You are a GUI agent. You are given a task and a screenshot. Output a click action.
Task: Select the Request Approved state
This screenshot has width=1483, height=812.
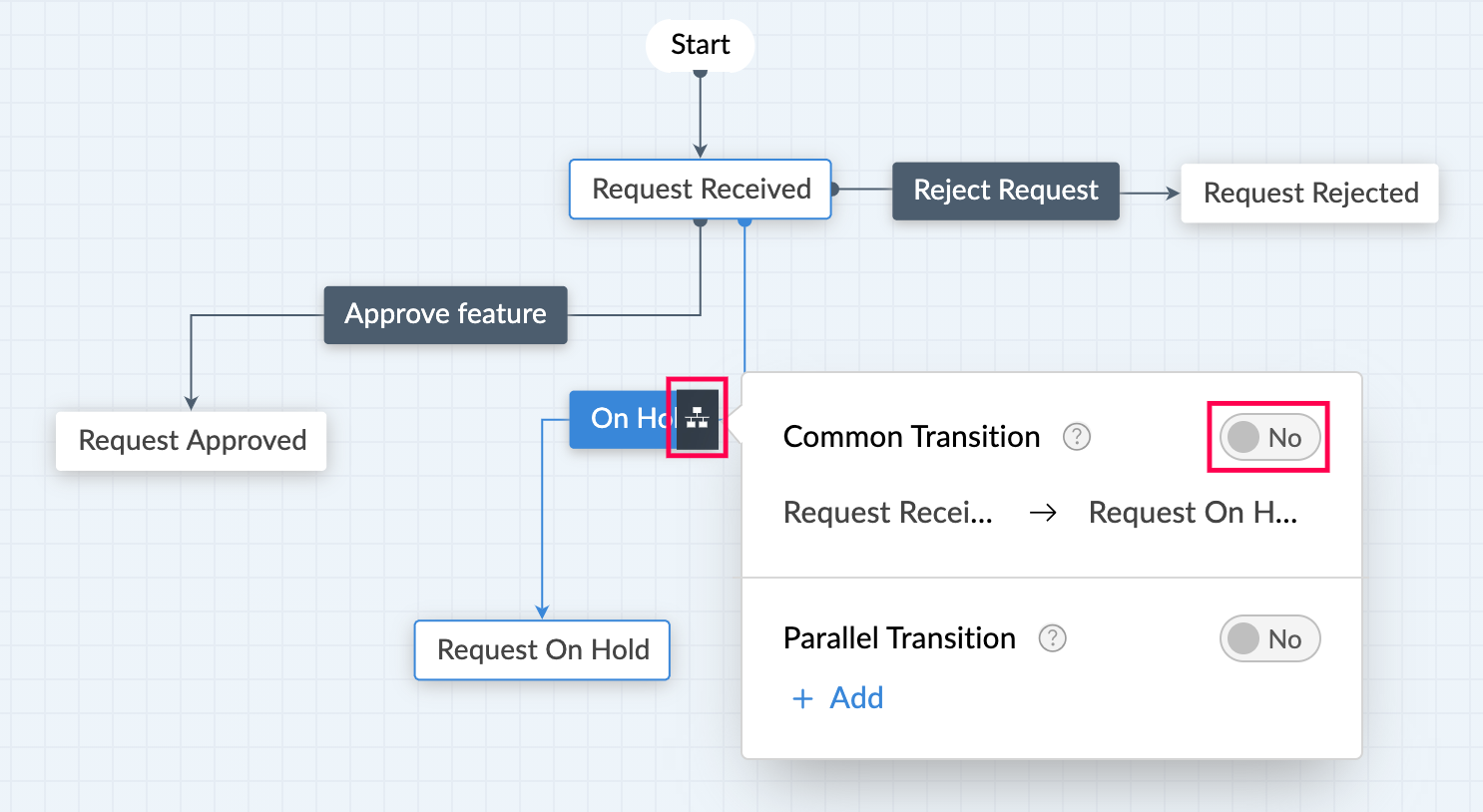(x=192, y=441)
